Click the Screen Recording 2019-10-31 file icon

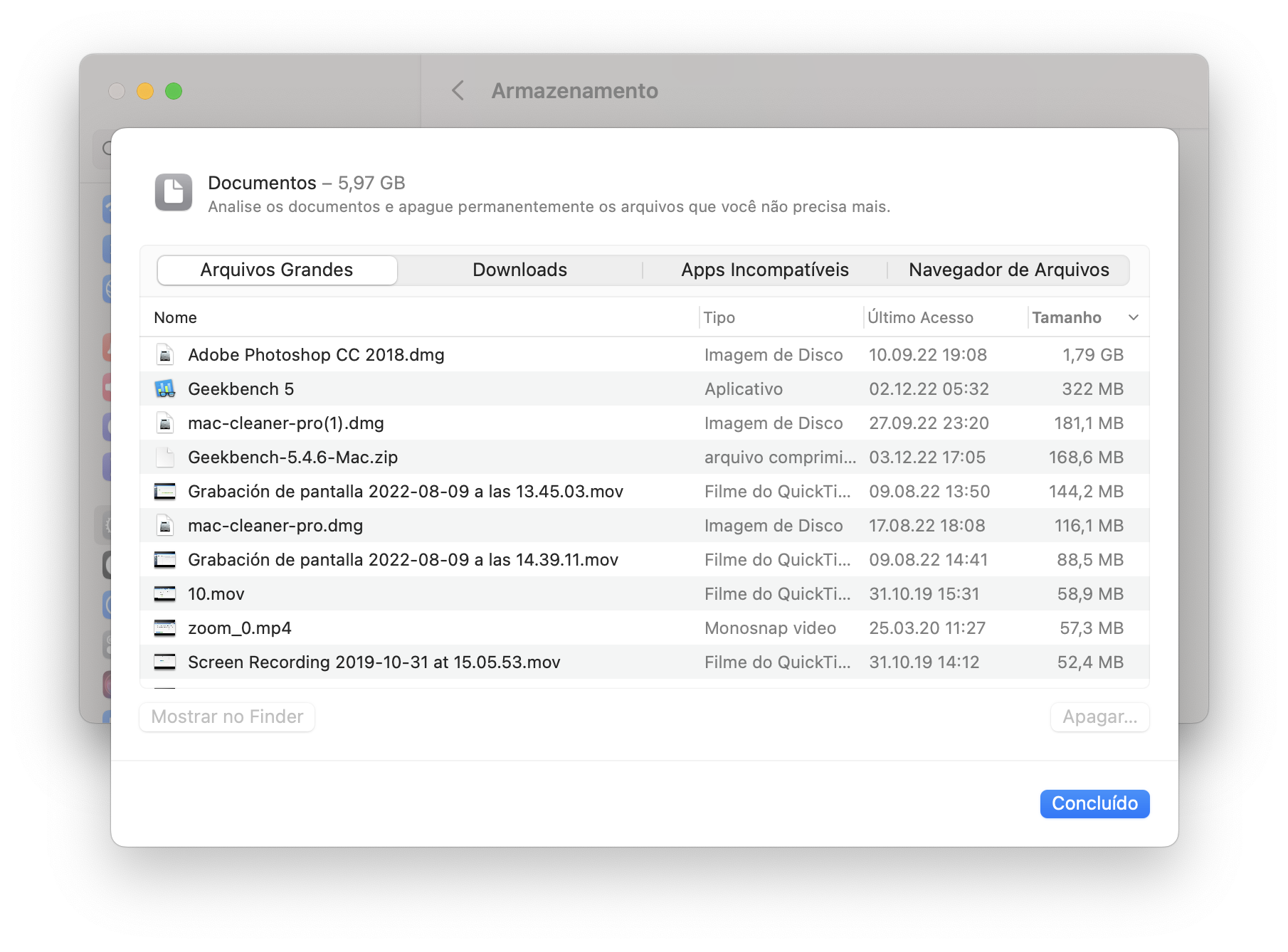tap(165, 662)
